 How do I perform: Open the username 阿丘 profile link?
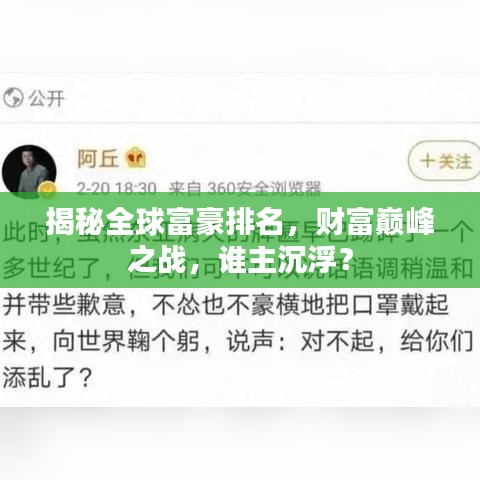[98, 159]
